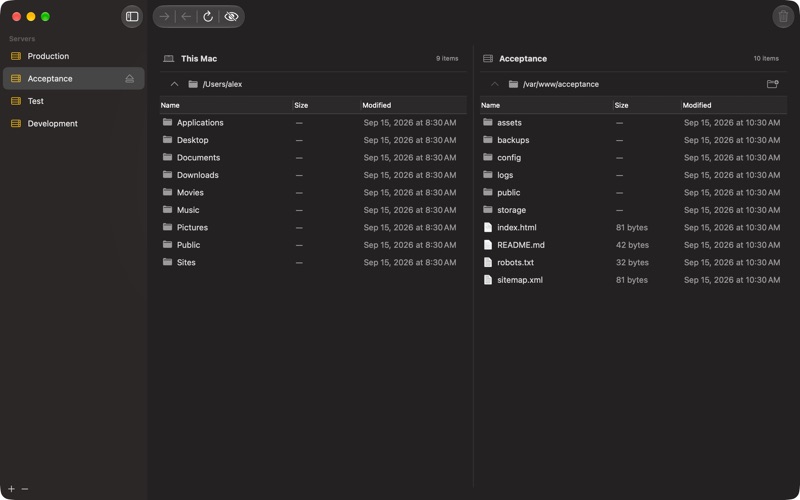Select the README.md file
The height and width of the screenshot is (500, 800).
tap(633, 245)
